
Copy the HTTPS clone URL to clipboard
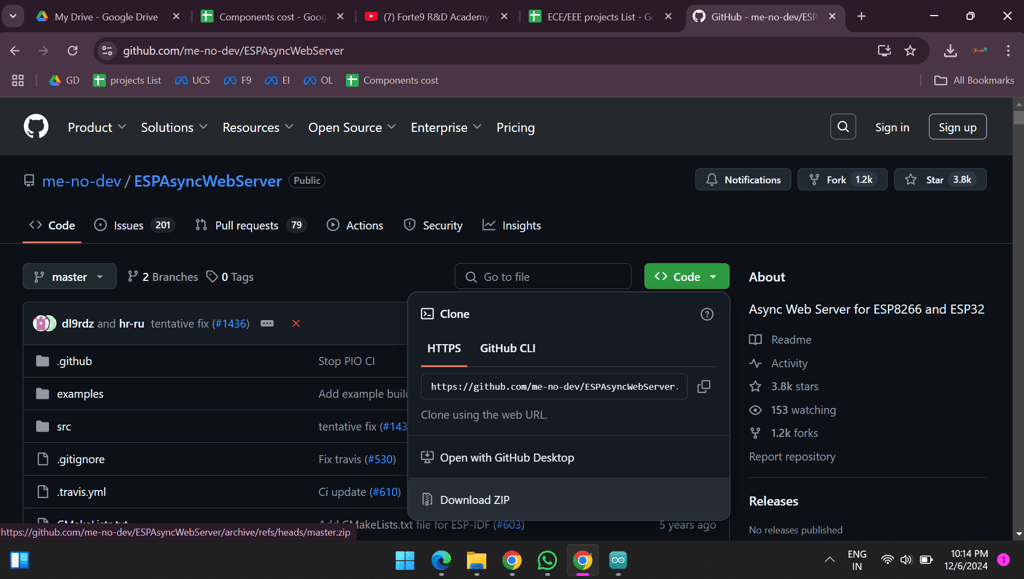(703, 386)
